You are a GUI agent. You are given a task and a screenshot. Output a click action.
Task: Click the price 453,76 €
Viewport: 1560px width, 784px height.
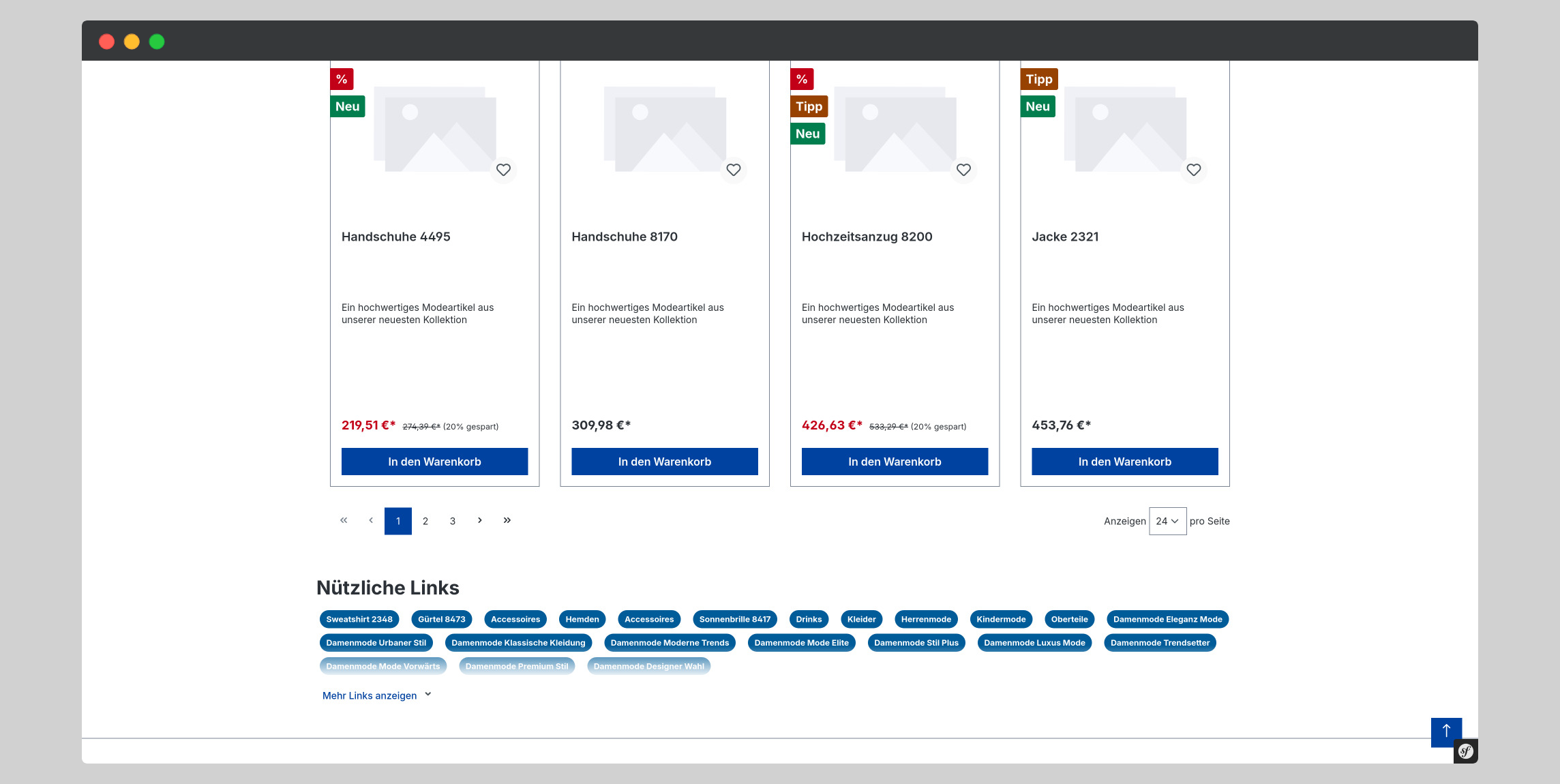(1062, 425)
